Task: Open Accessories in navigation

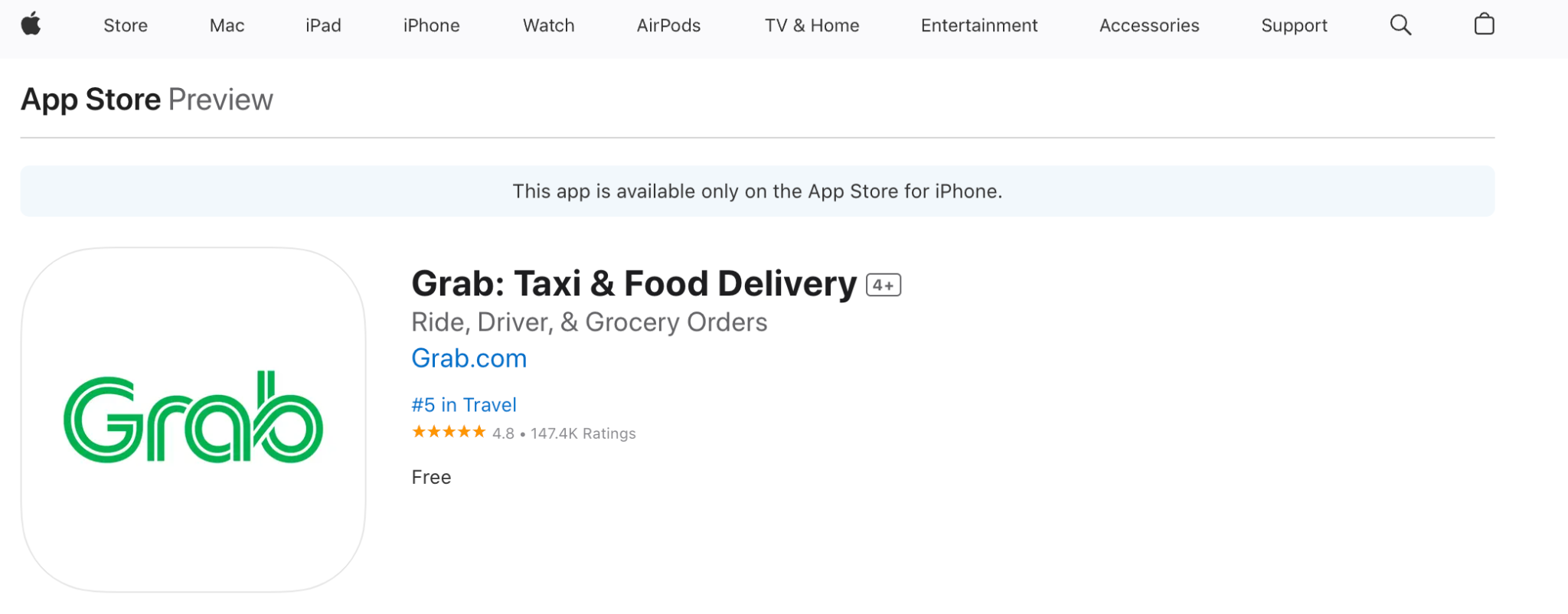Action: tap(1149, 25)
